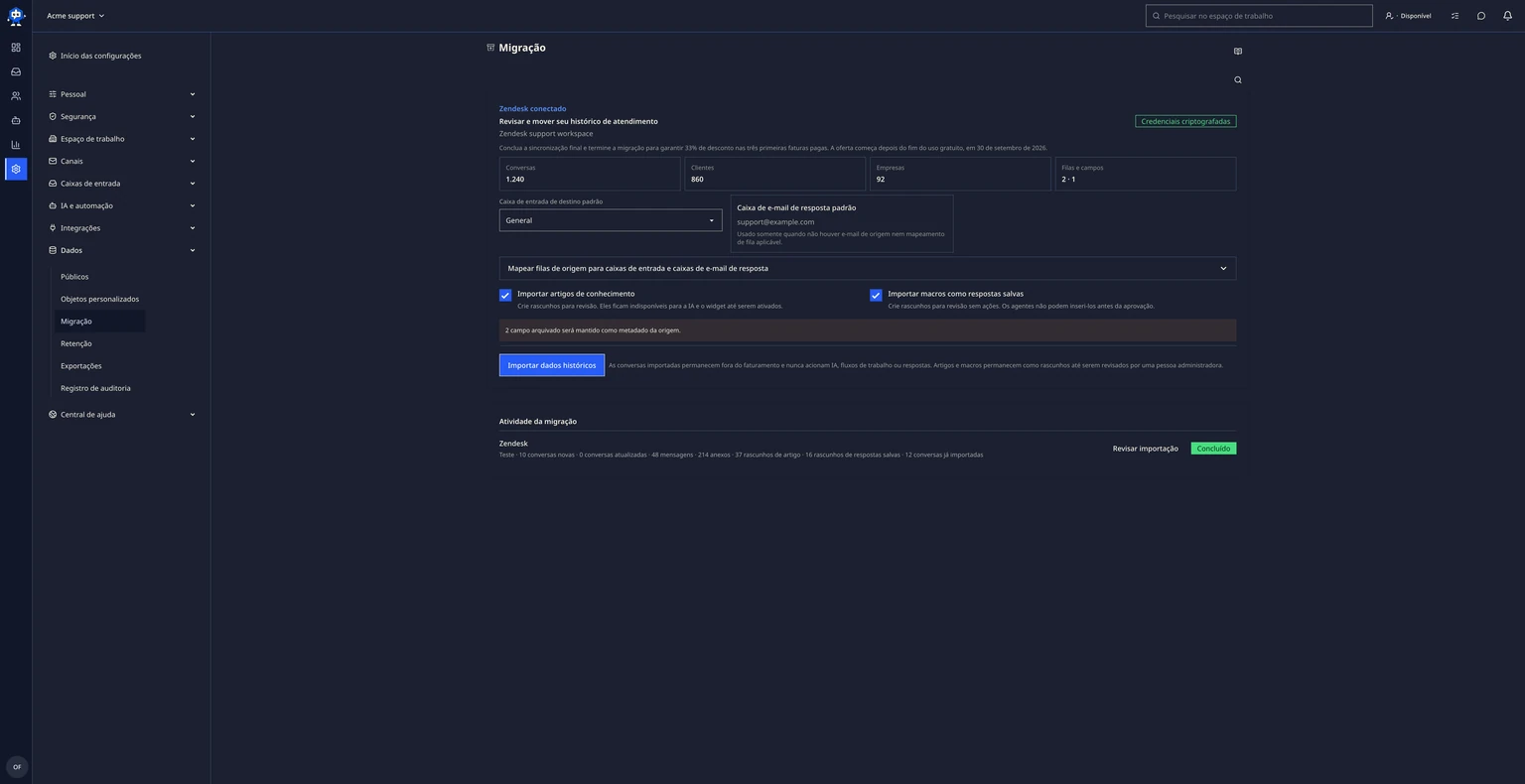Click the Segurança shield icon
Image resolution: width=1525 pixels, height=784 pixels.
point(53,116)
